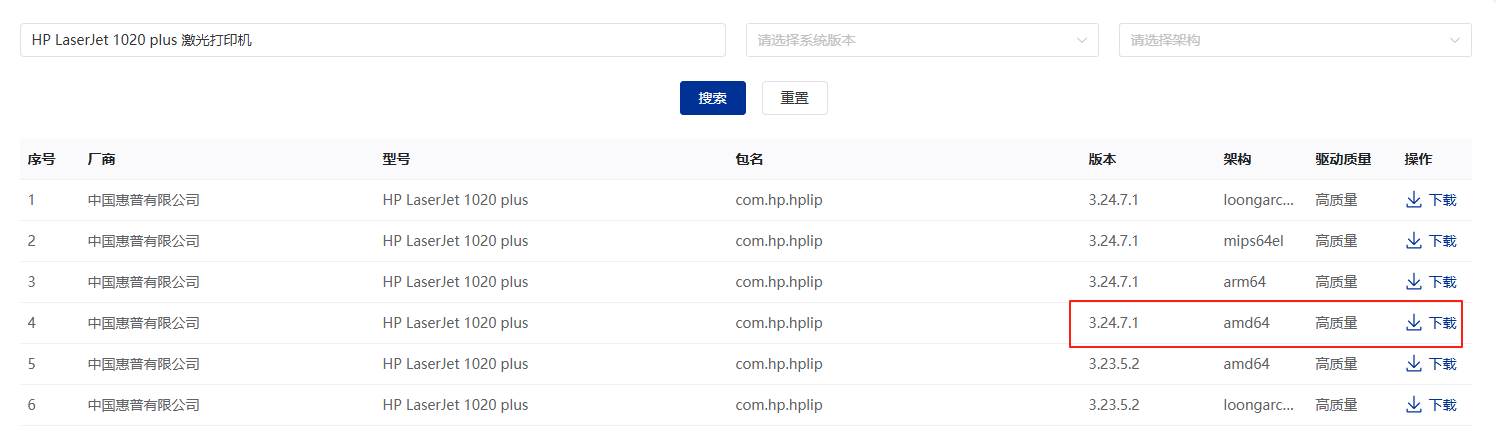This screenshot has height=432, width=1496.
Task: Click com.hp.hplip package name in row 5
Action: (779, 364)
